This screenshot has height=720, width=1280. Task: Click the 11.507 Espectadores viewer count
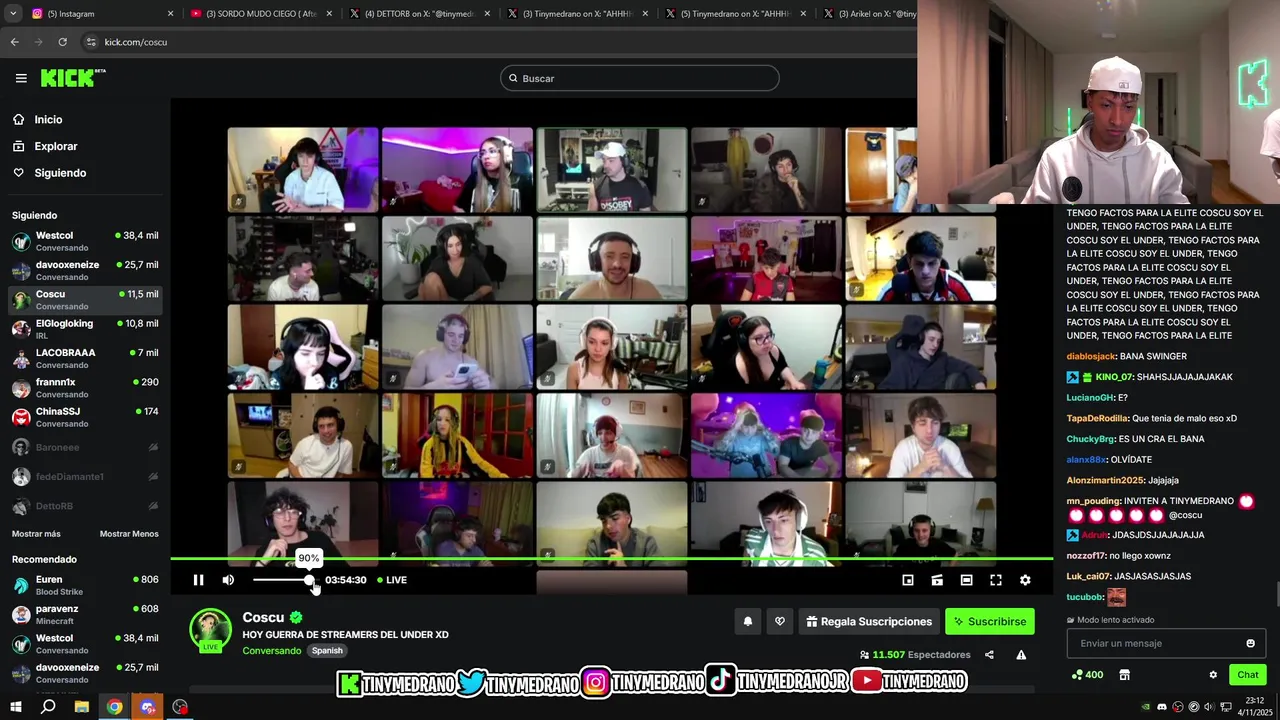[x=915, y=655]
